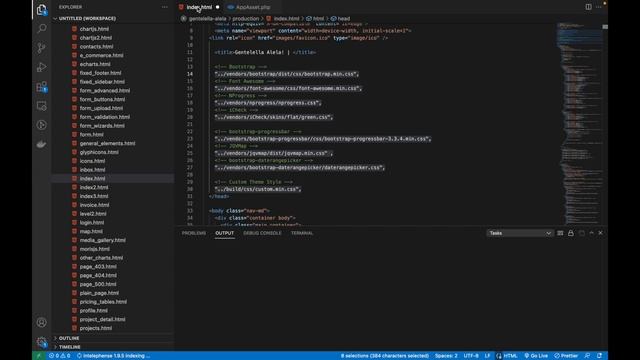640x360 pixels.
Task: Toggle output scroll lock icon
Action: [571, 233]
